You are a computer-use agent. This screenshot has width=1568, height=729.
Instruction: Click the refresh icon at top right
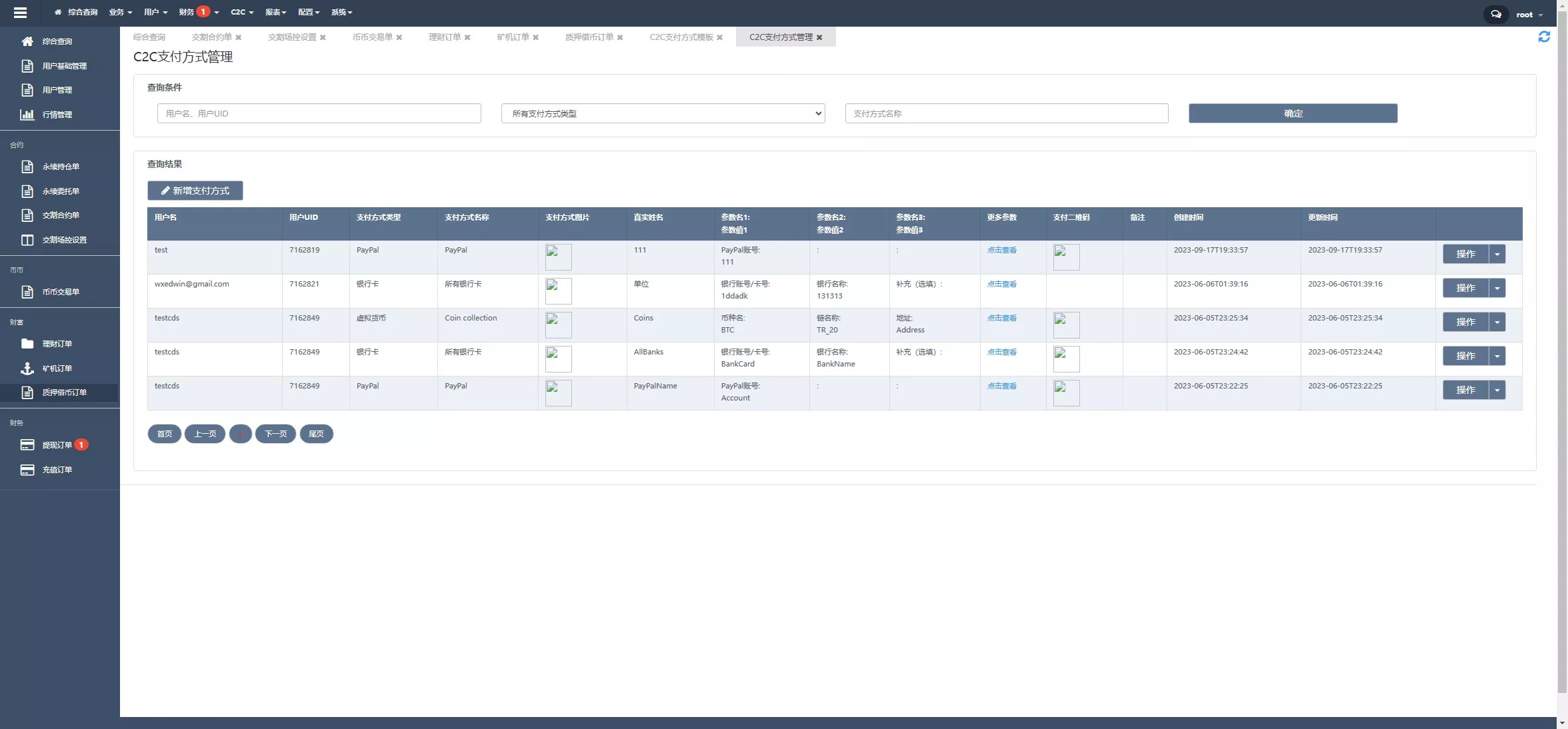[1544, 37]
